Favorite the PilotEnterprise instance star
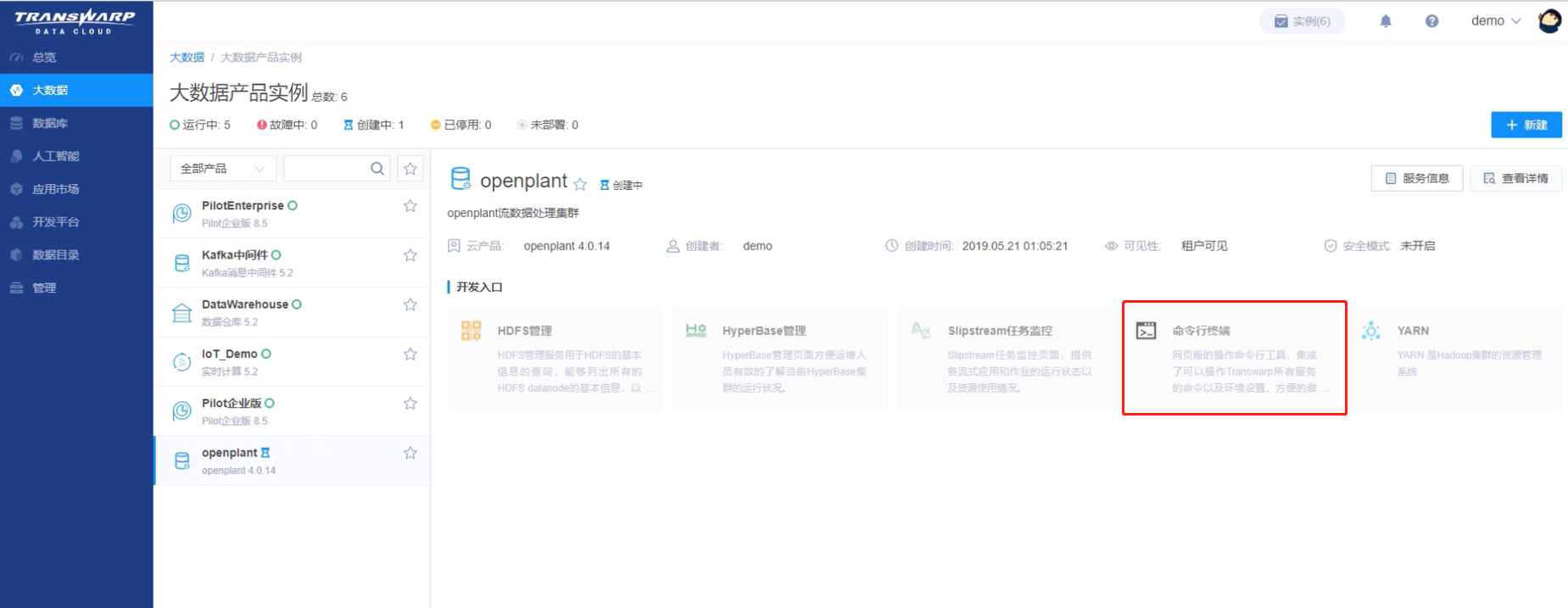 [410, 206]
